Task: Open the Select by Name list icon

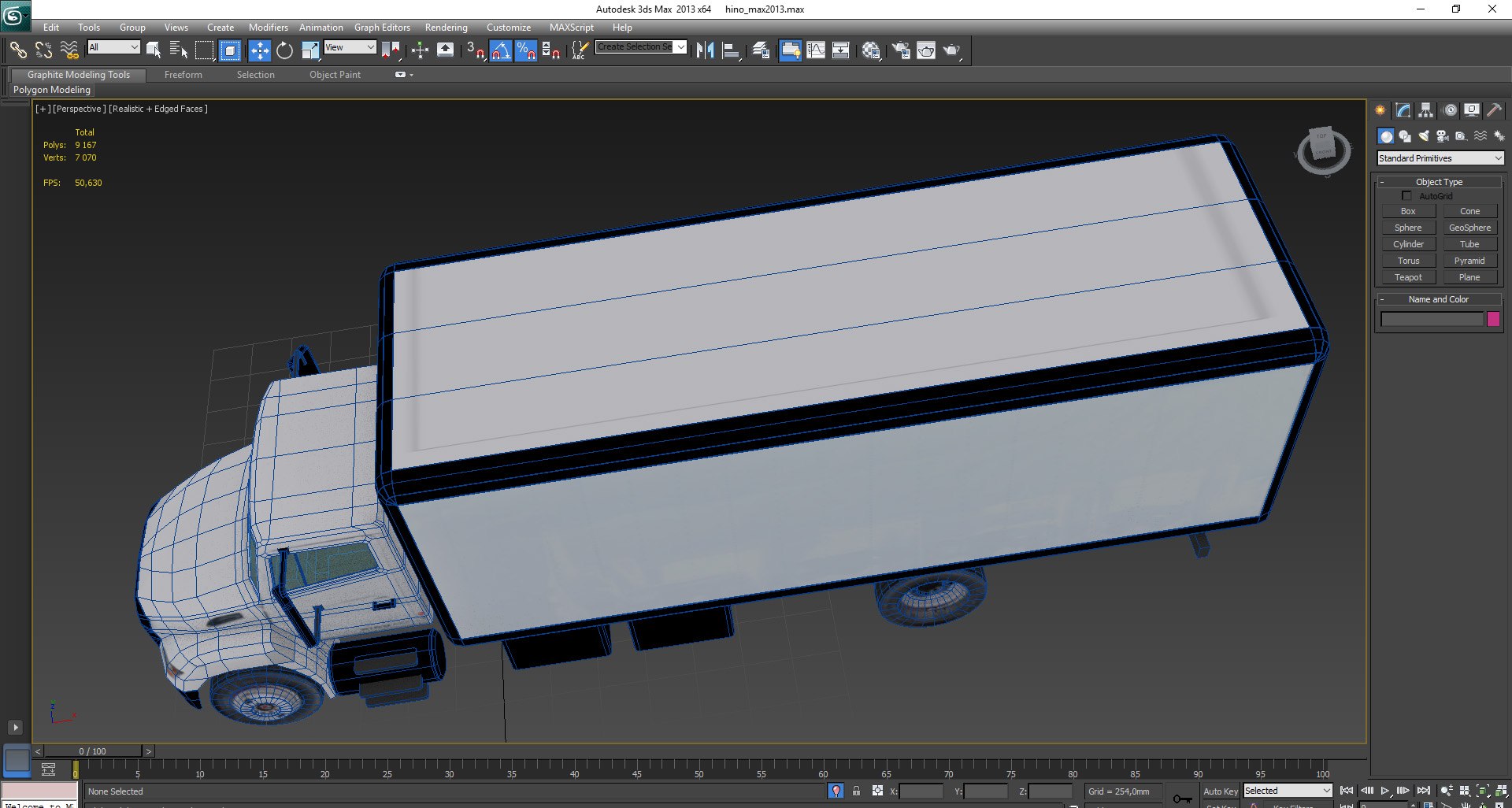Action: pos(179,50)
